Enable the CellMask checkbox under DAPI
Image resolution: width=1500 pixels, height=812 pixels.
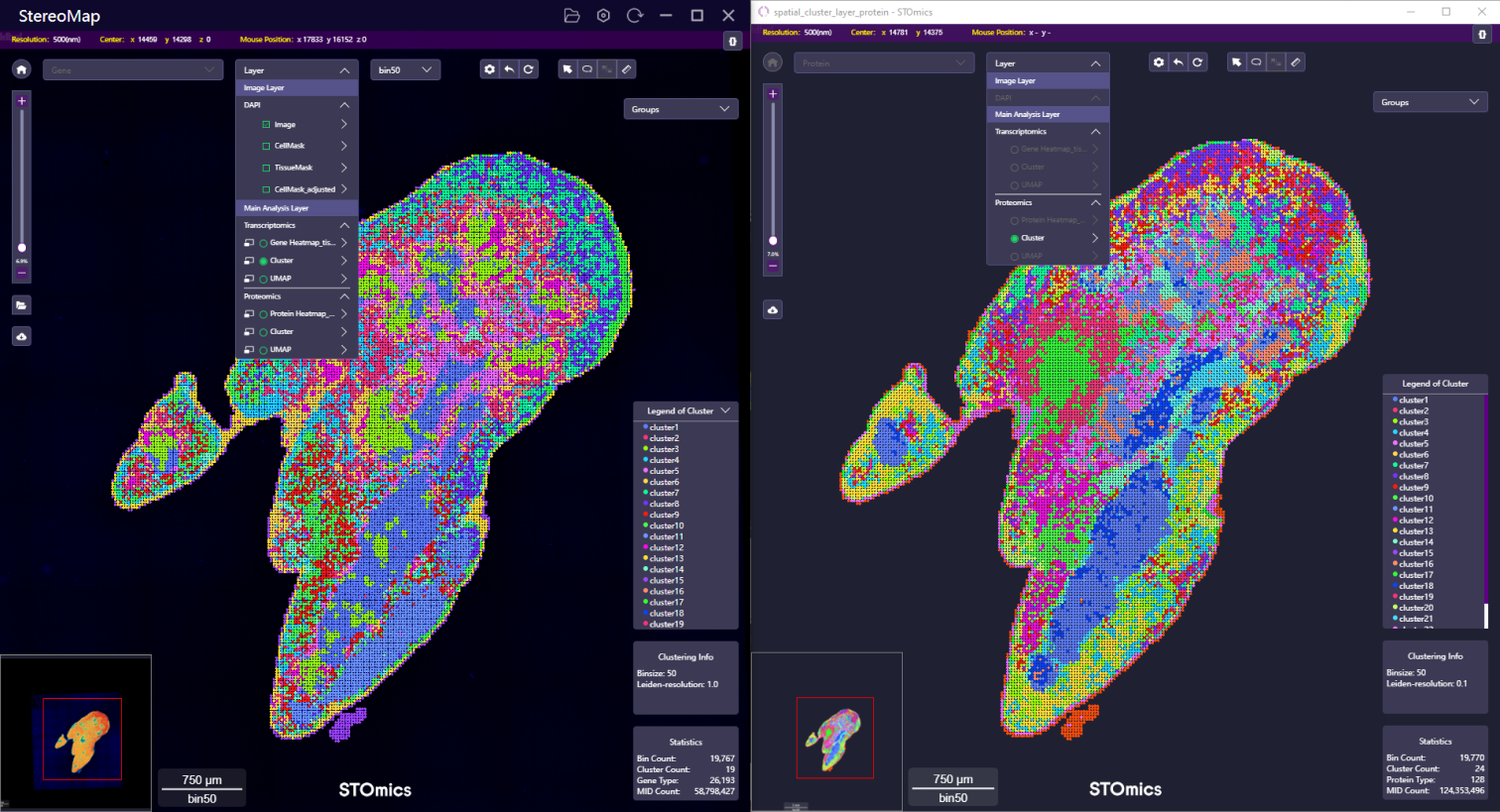(x=266, y=146)
